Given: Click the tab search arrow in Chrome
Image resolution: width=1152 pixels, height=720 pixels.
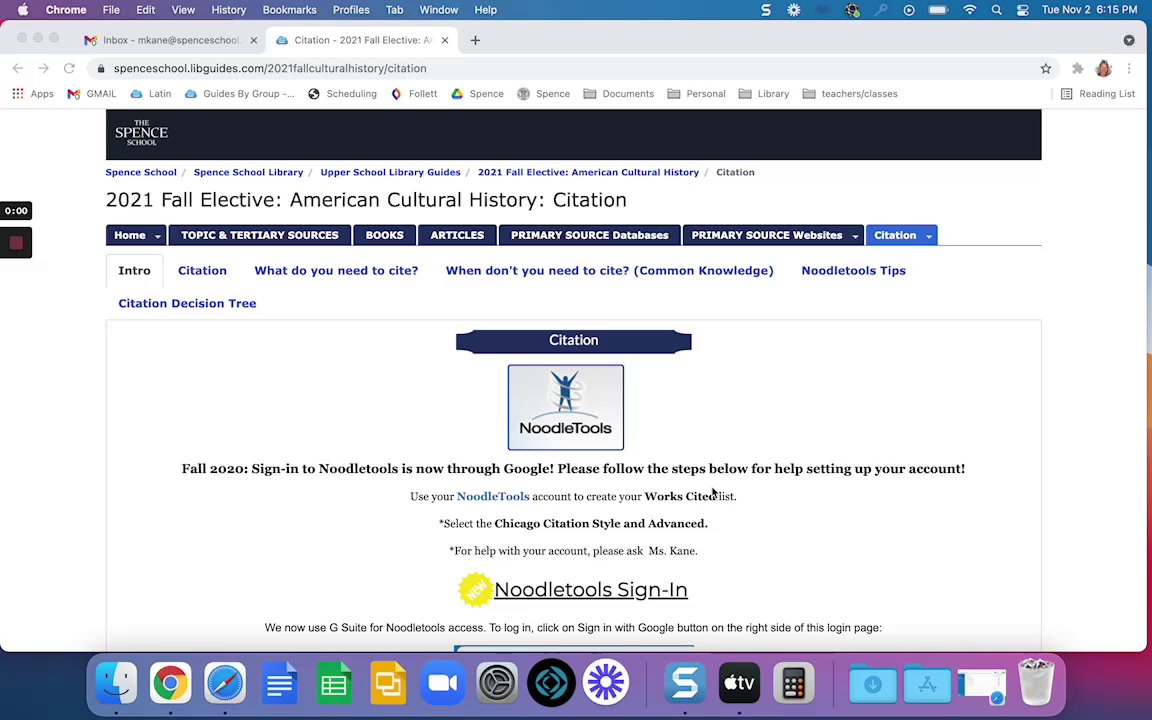Looking at the screenshot, I should tap(1129, 40).
